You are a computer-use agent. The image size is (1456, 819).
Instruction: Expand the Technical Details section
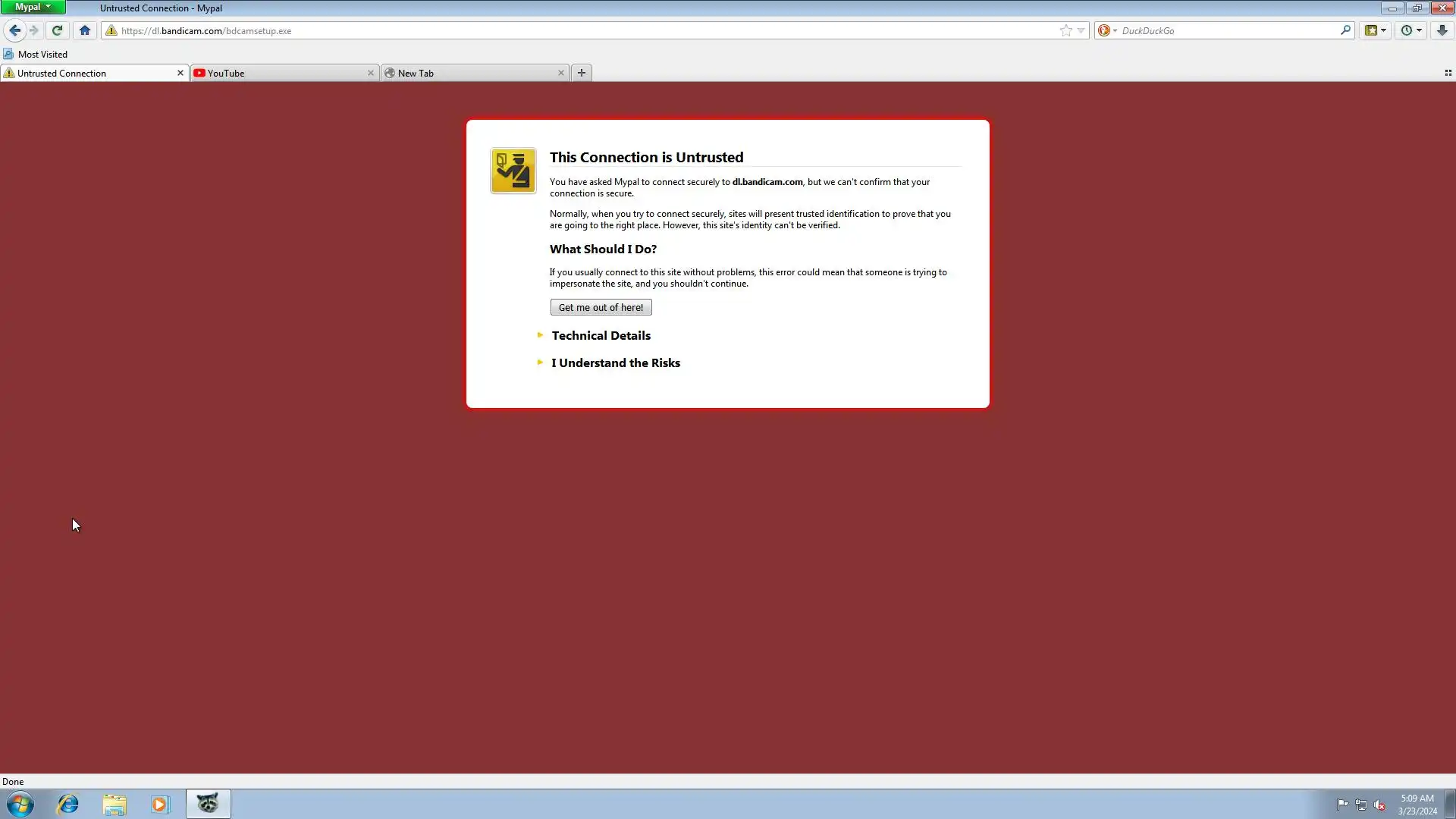pos(601,335)
